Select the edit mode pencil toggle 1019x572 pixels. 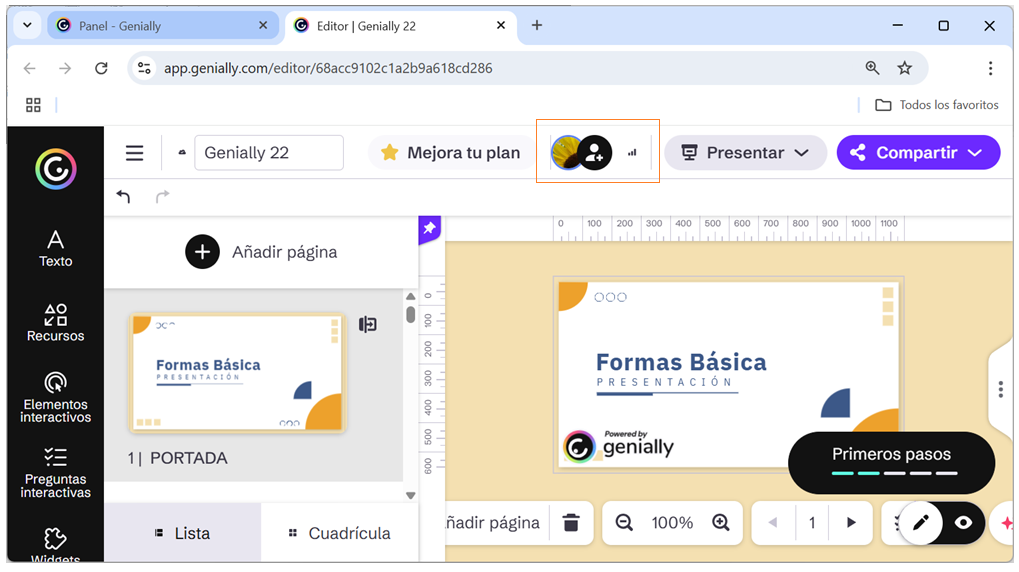(x=921, y=523)
